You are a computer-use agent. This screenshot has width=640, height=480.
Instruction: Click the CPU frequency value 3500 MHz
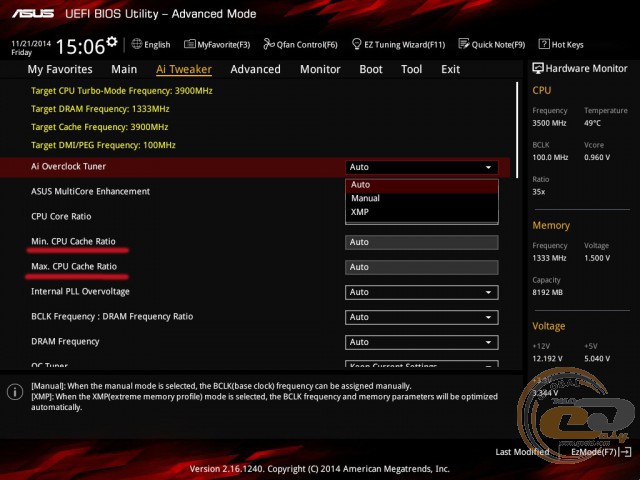(549, 123)
